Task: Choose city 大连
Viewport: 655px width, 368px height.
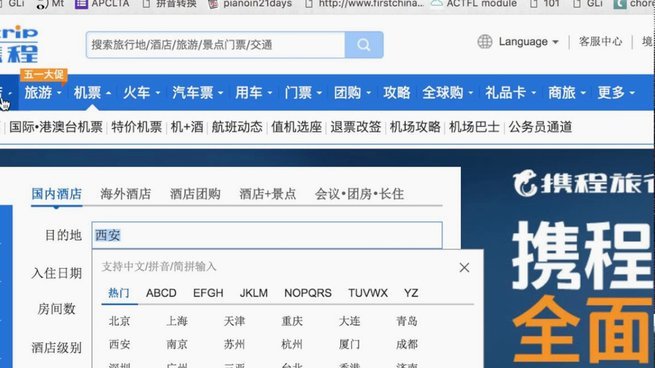Action: (x=350, y=321)
